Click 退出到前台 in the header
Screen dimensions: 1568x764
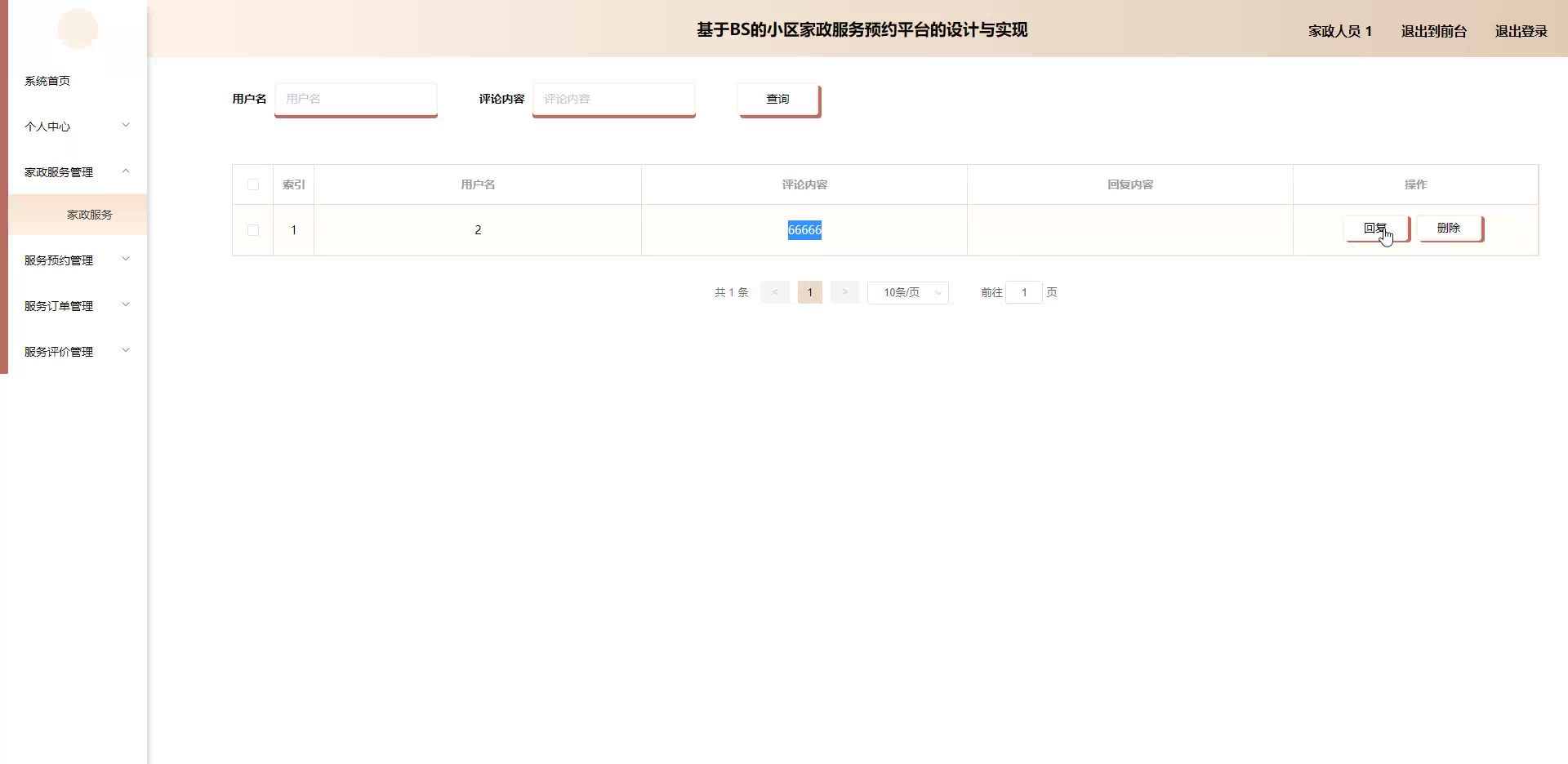pos(1434,31)
